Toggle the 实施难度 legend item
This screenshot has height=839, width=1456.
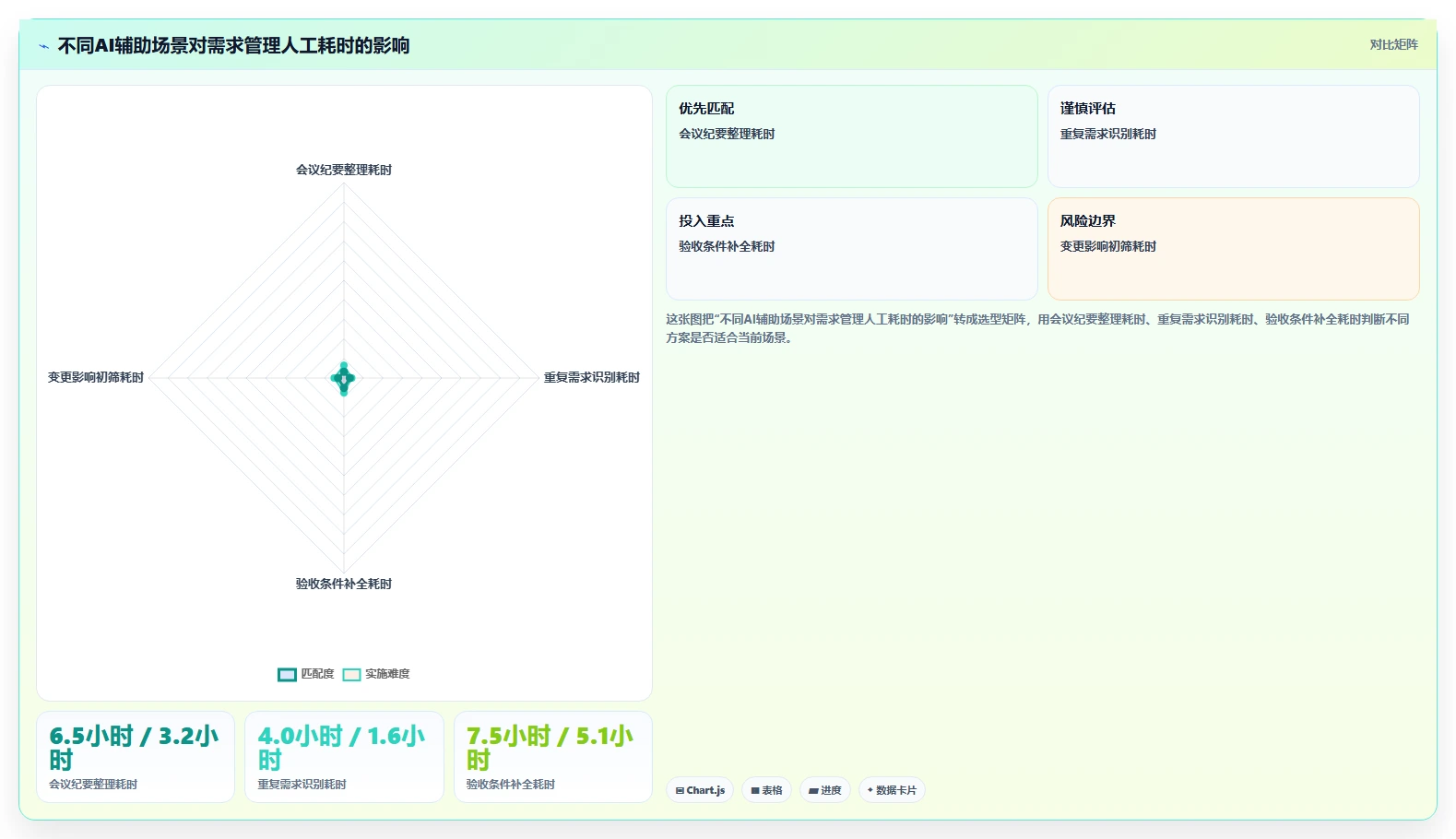coord(376,674)
